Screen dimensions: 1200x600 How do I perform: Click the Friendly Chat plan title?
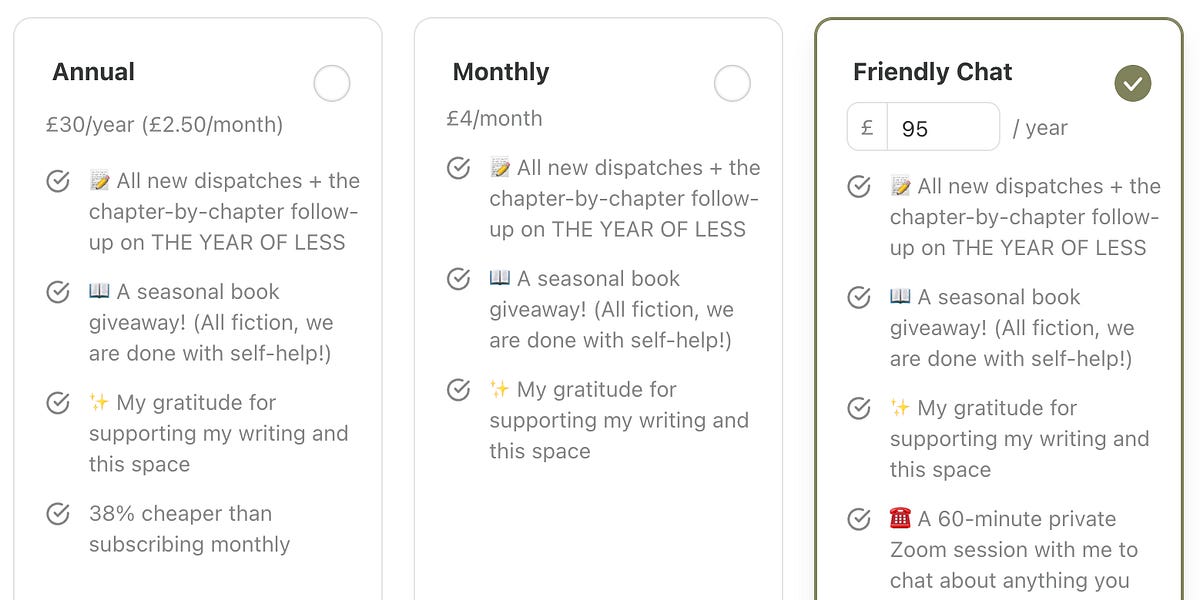click(x=932, y=72)
